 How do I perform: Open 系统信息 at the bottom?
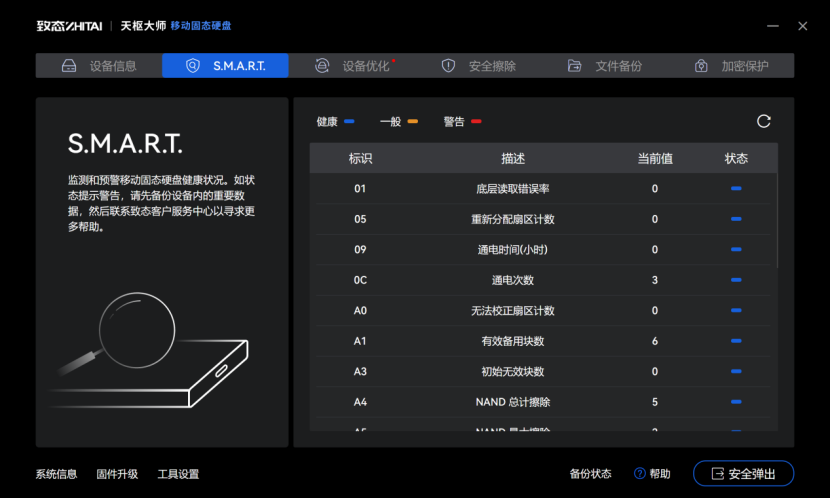click(56, 474)
